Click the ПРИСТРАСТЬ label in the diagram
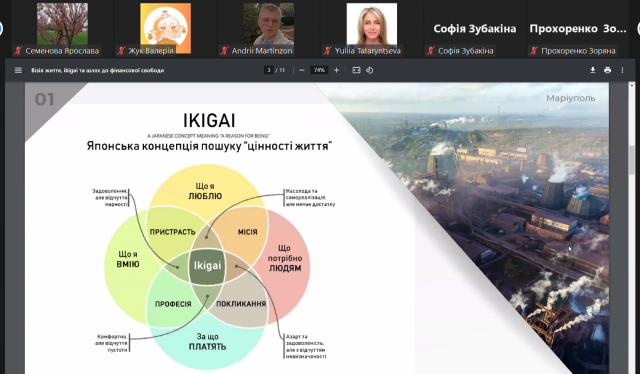Screen dimensions: 640x374 tap(172, 232)
